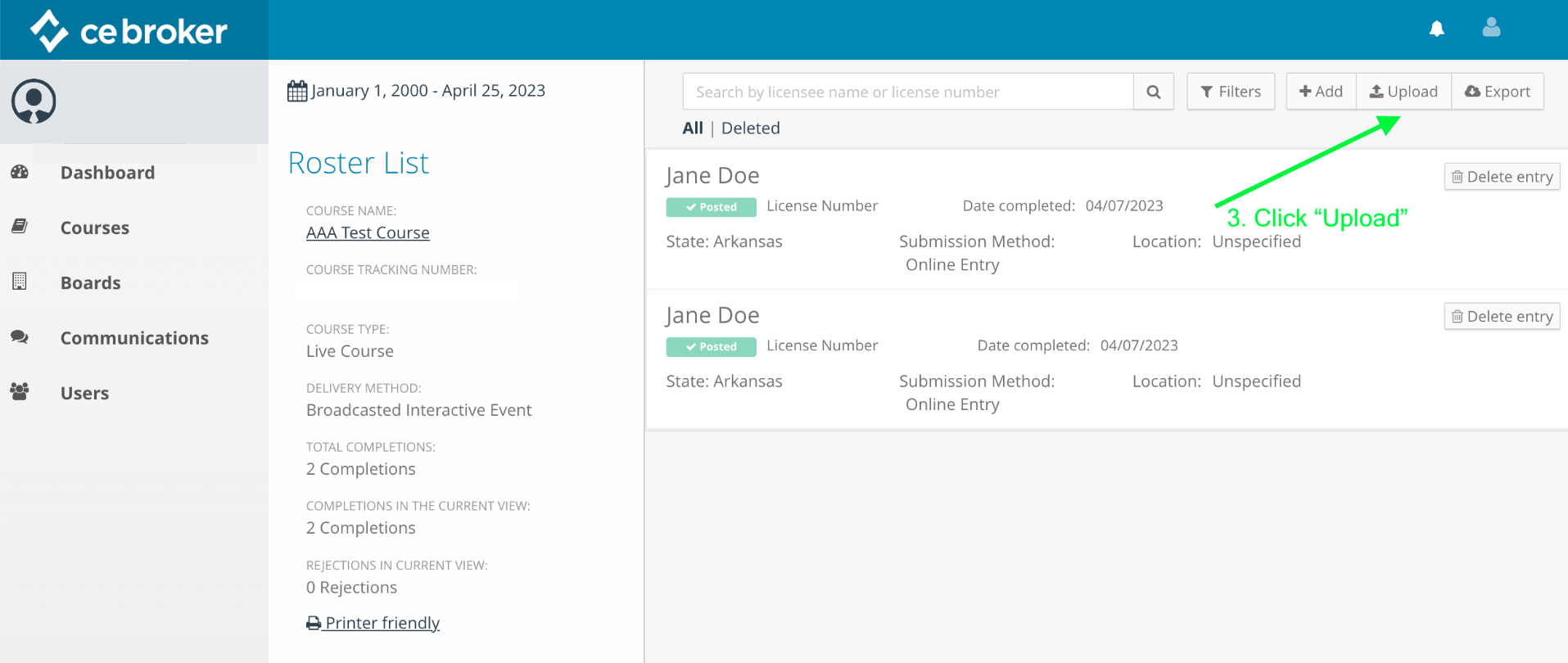Open the date range picker text
The image size is (1568, 663).
(427, 91)
